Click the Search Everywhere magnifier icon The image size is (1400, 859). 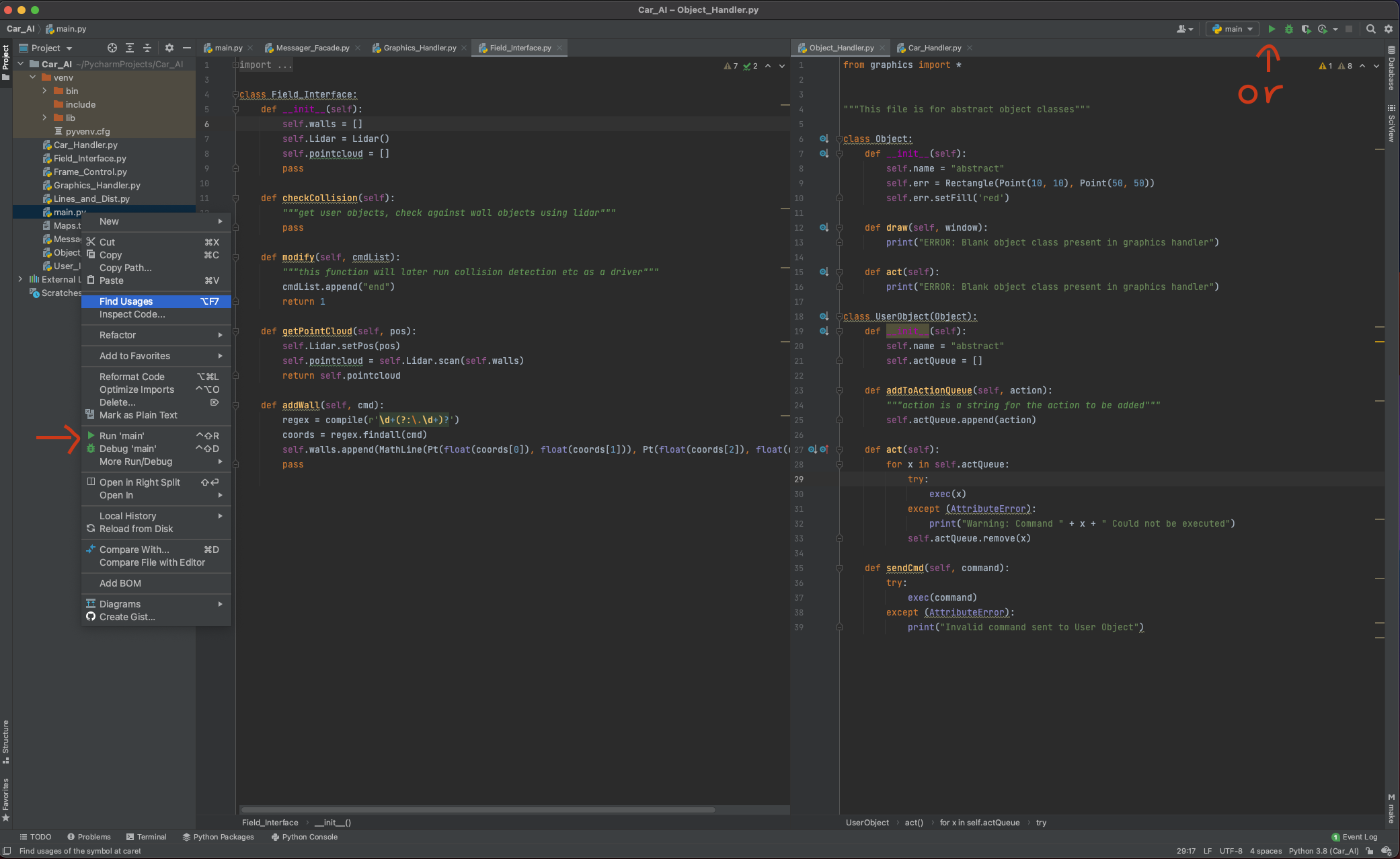pos(1370,29)
